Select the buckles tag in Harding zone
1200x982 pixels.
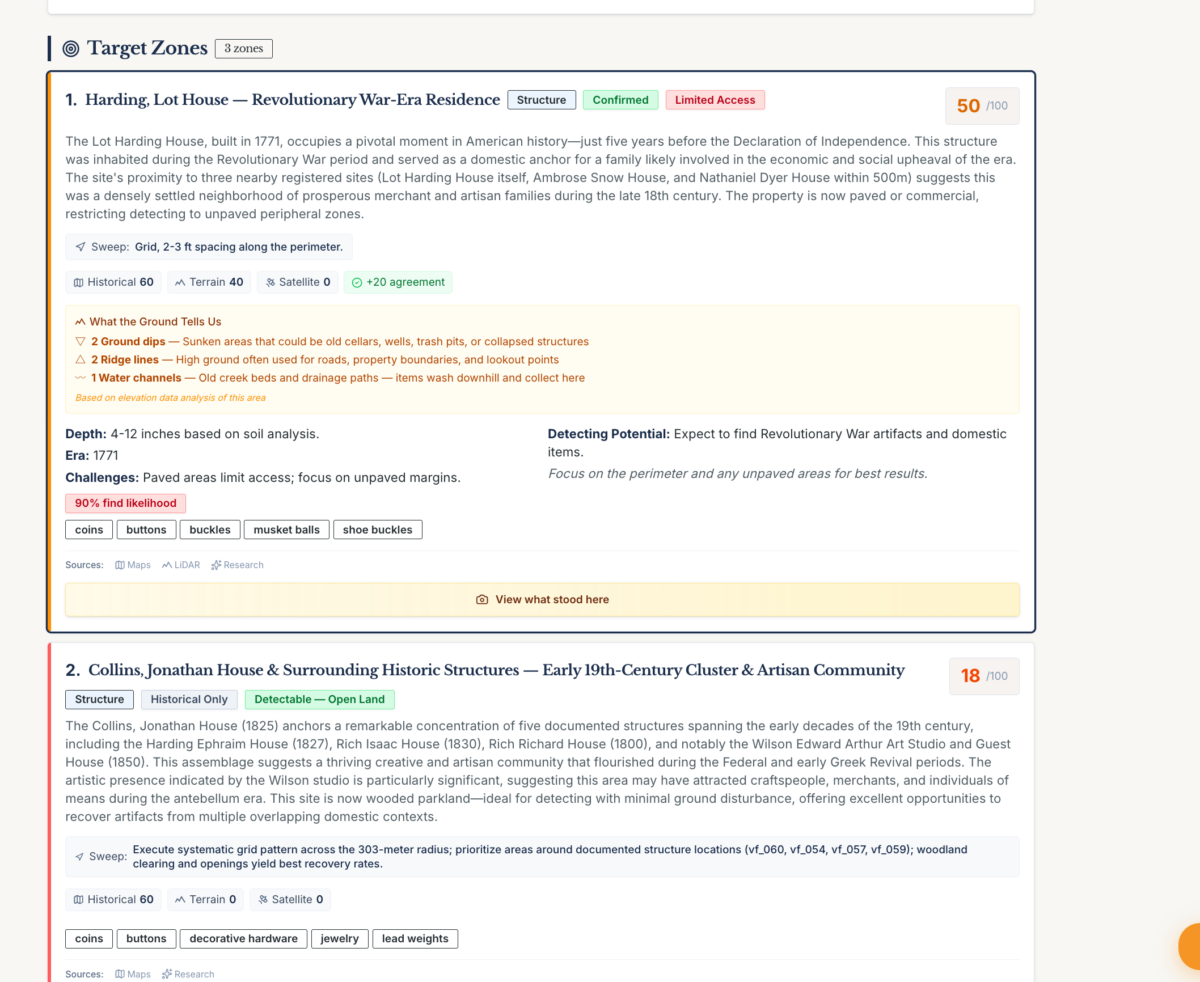tap(210, 530)
